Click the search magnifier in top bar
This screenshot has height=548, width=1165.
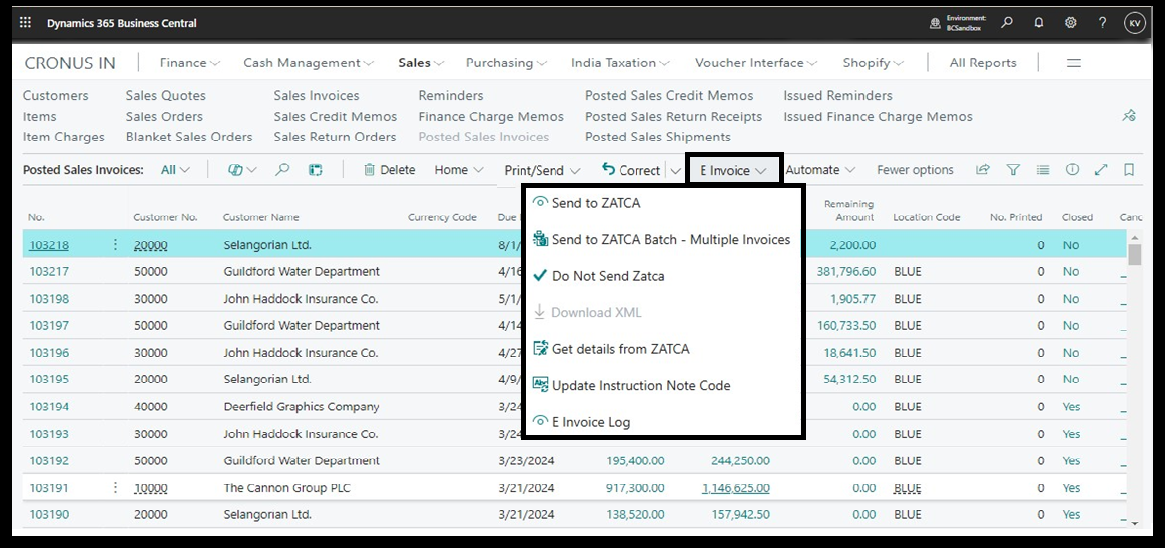tap(1007, 23)
